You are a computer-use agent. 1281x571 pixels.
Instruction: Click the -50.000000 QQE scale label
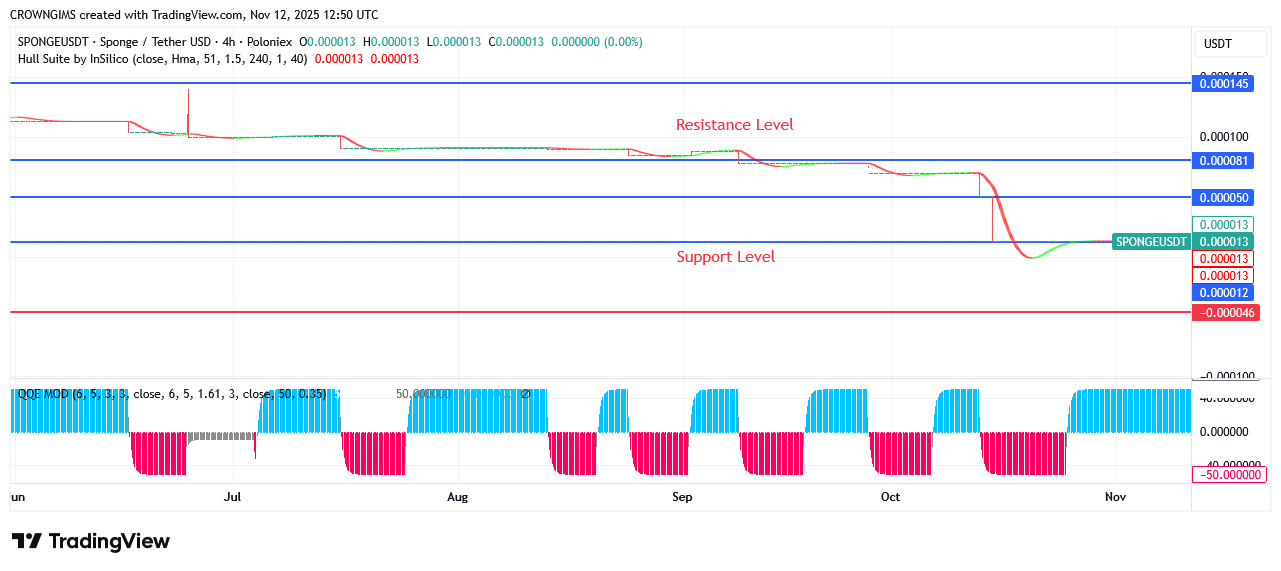point(1230,474)
